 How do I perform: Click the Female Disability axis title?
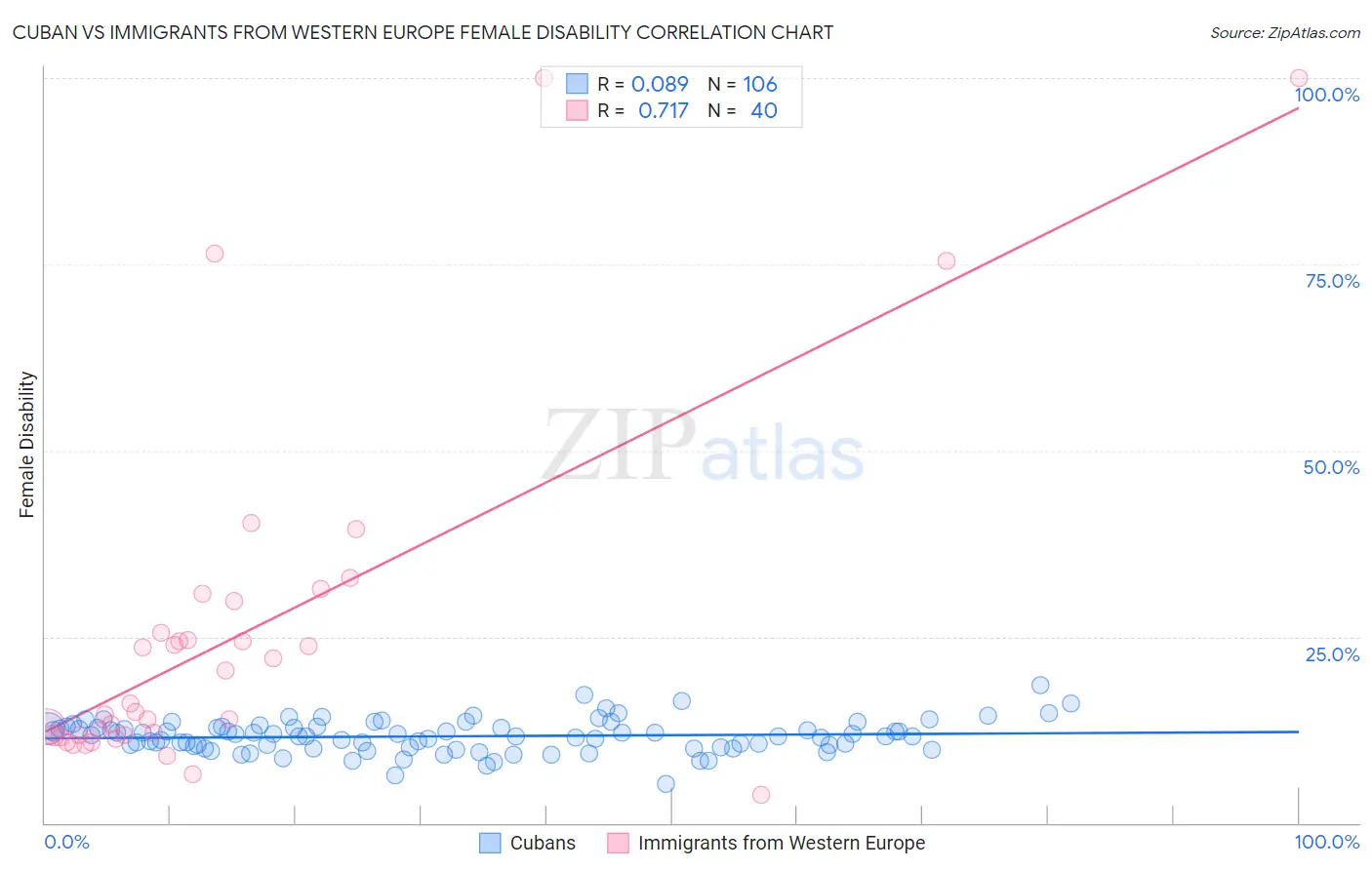pyautogui.click(x=27, y=445)
